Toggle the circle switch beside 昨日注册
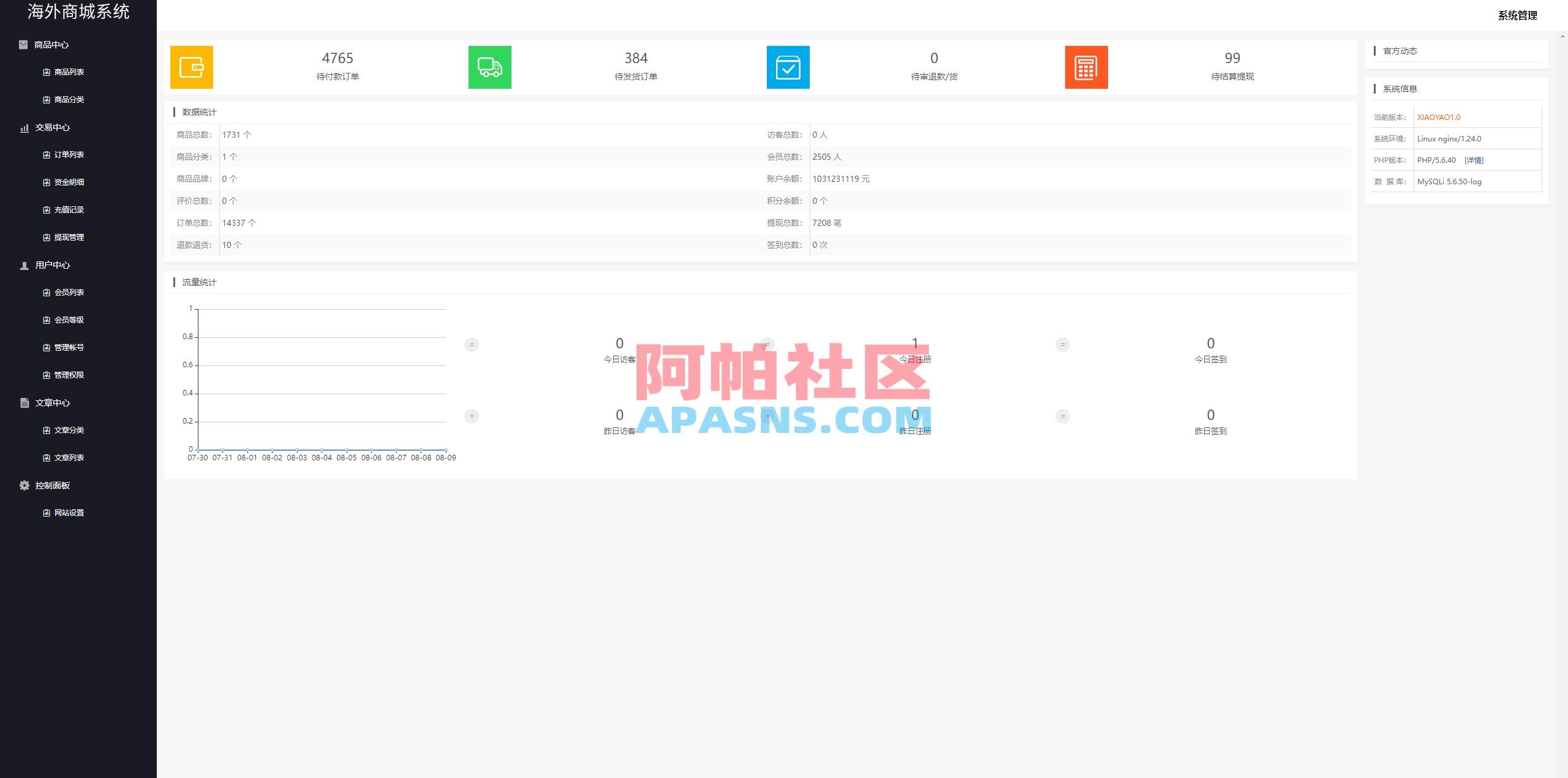The image size is (1568, 778). click(x=767, y=416)
